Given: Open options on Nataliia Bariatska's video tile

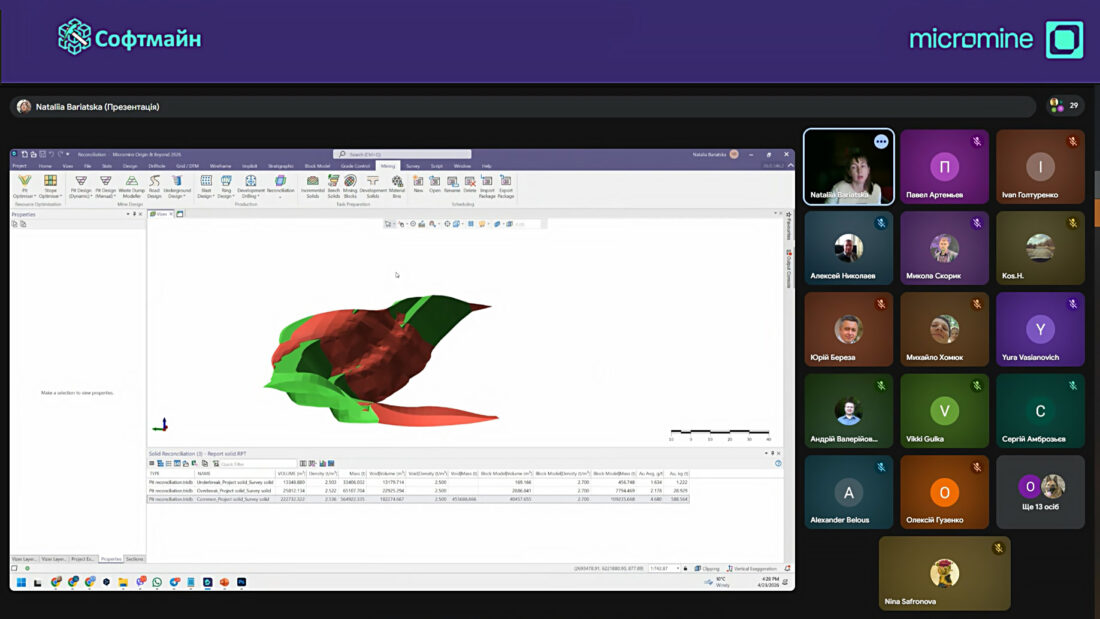Looking at the screenshot, I should tap(881, 142).
